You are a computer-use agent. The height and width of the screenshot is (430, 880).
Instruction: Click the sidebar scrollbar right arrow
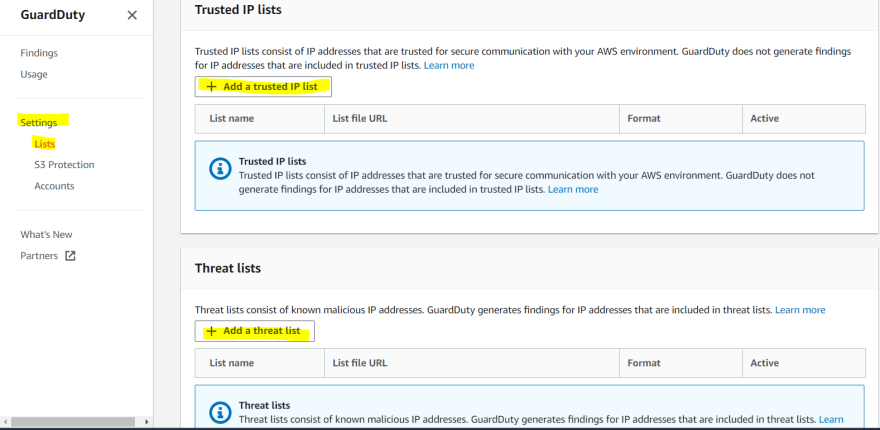pyautogui.click(x=147, y=422)
